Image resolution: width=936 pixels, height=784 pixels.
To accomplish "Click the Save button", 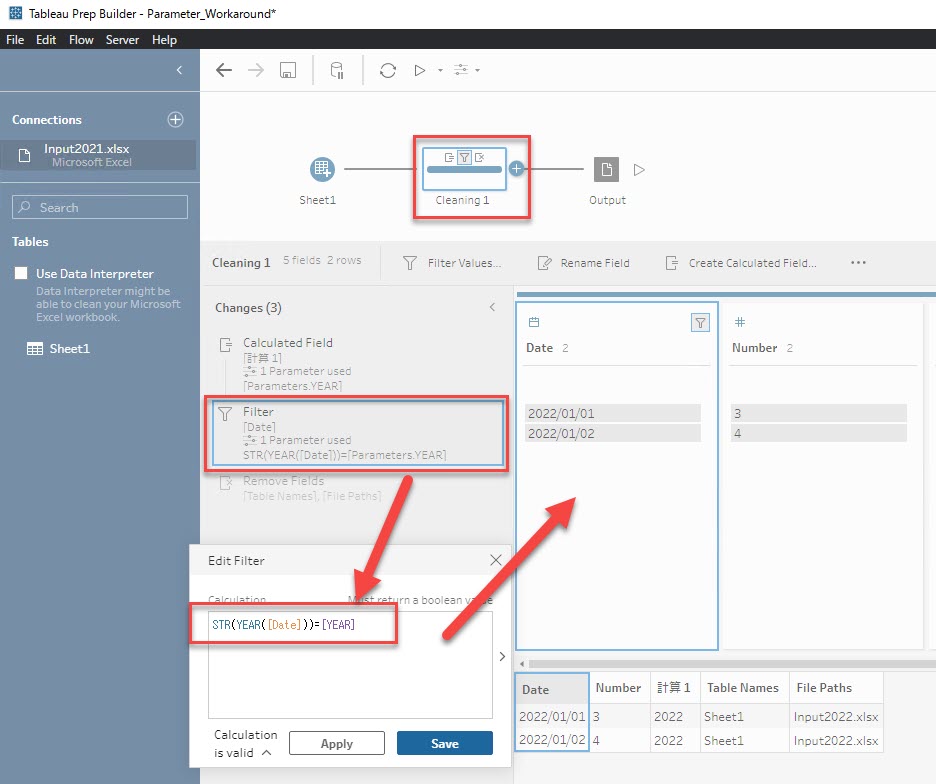I will click(x=445, y=743).
